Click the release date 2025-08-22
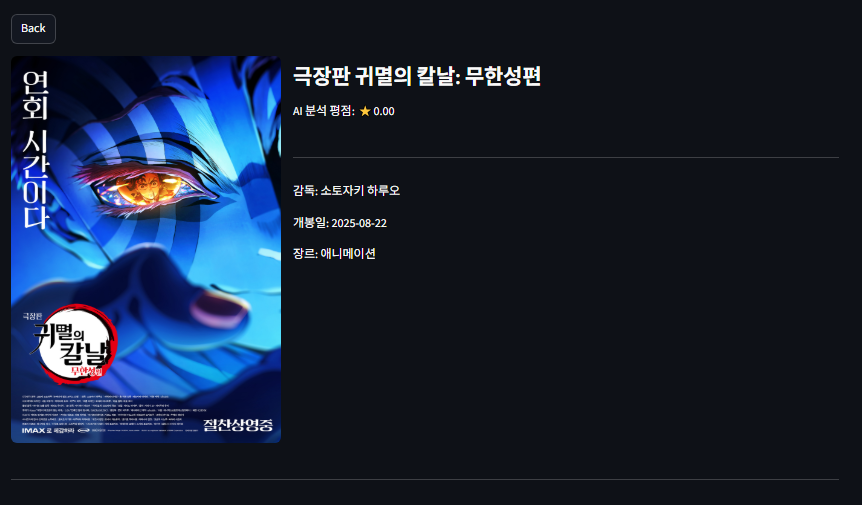Viewport: 862px width, 505px height. tap(359, 223)
